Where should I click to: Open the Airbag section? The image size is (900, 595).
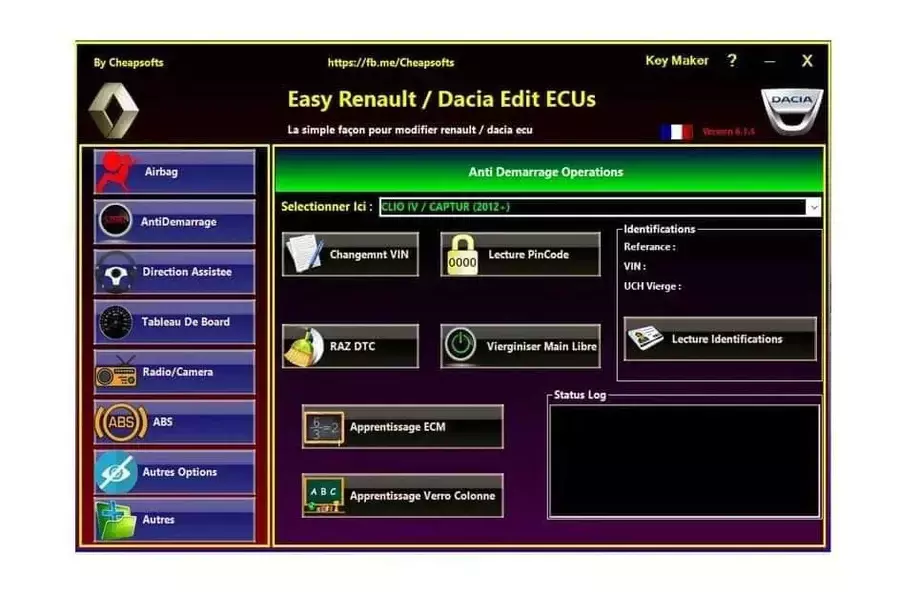coord(174,172)
